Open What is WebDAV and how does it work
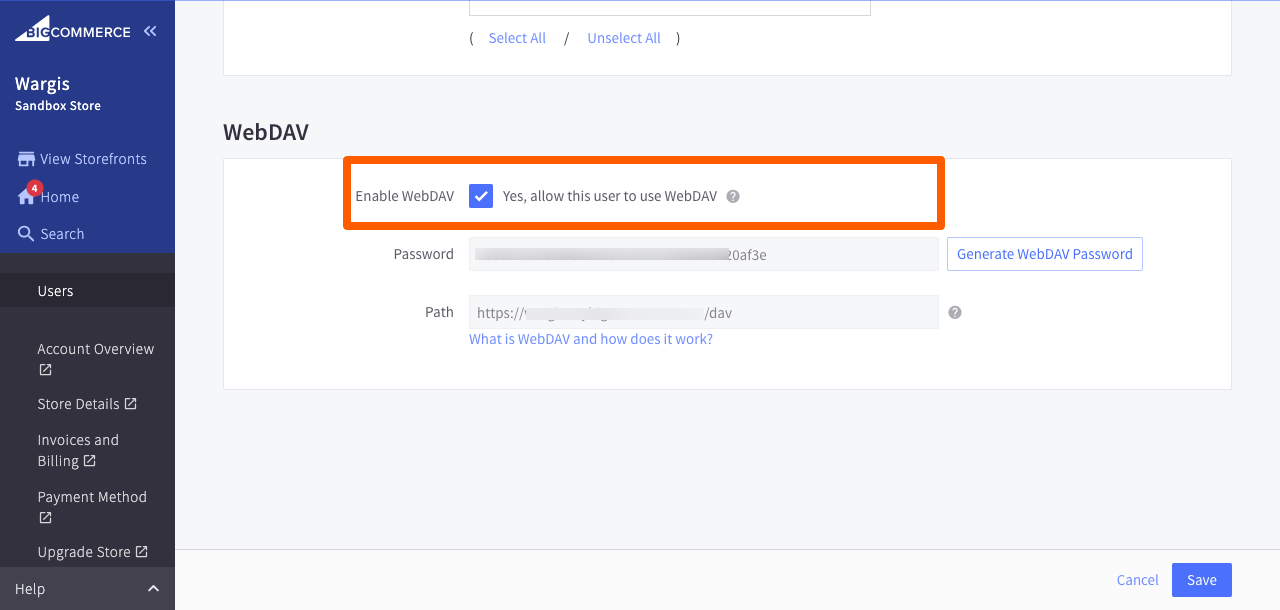This screenshot has height=610, width=1280. click(591, 339)
